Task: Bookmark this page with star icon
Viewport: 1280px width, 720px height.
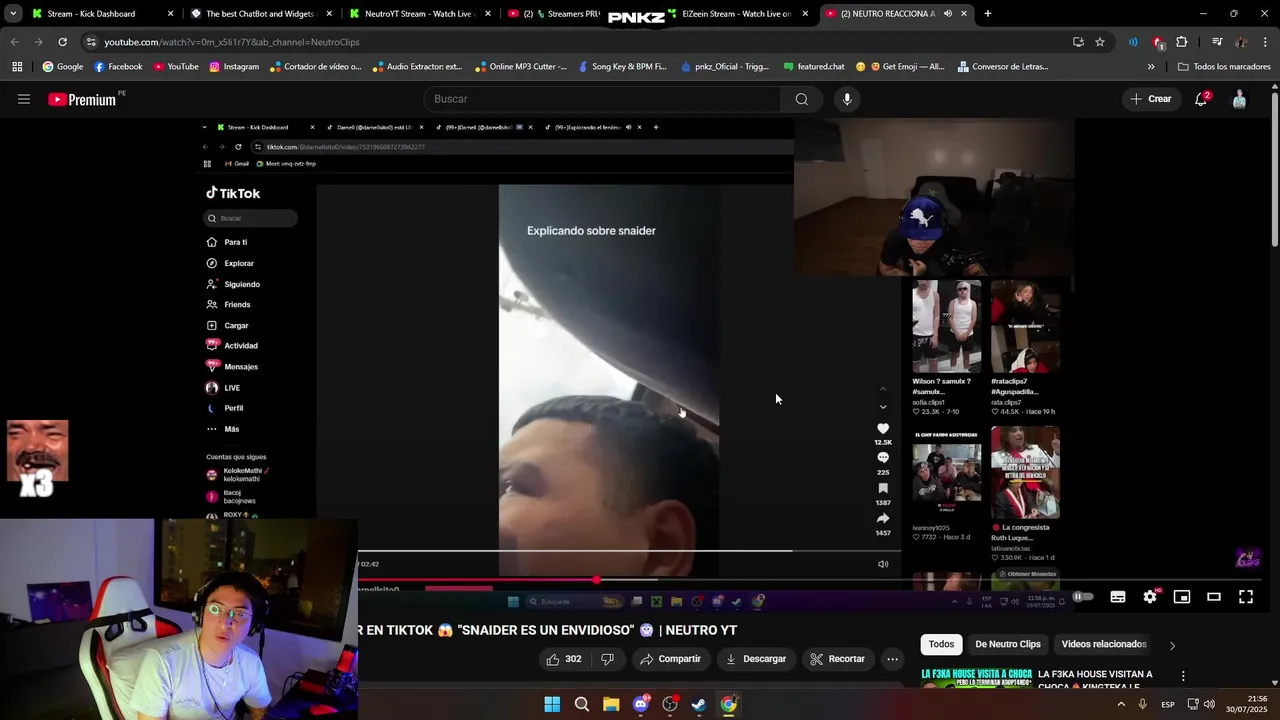Action: 1100,42
